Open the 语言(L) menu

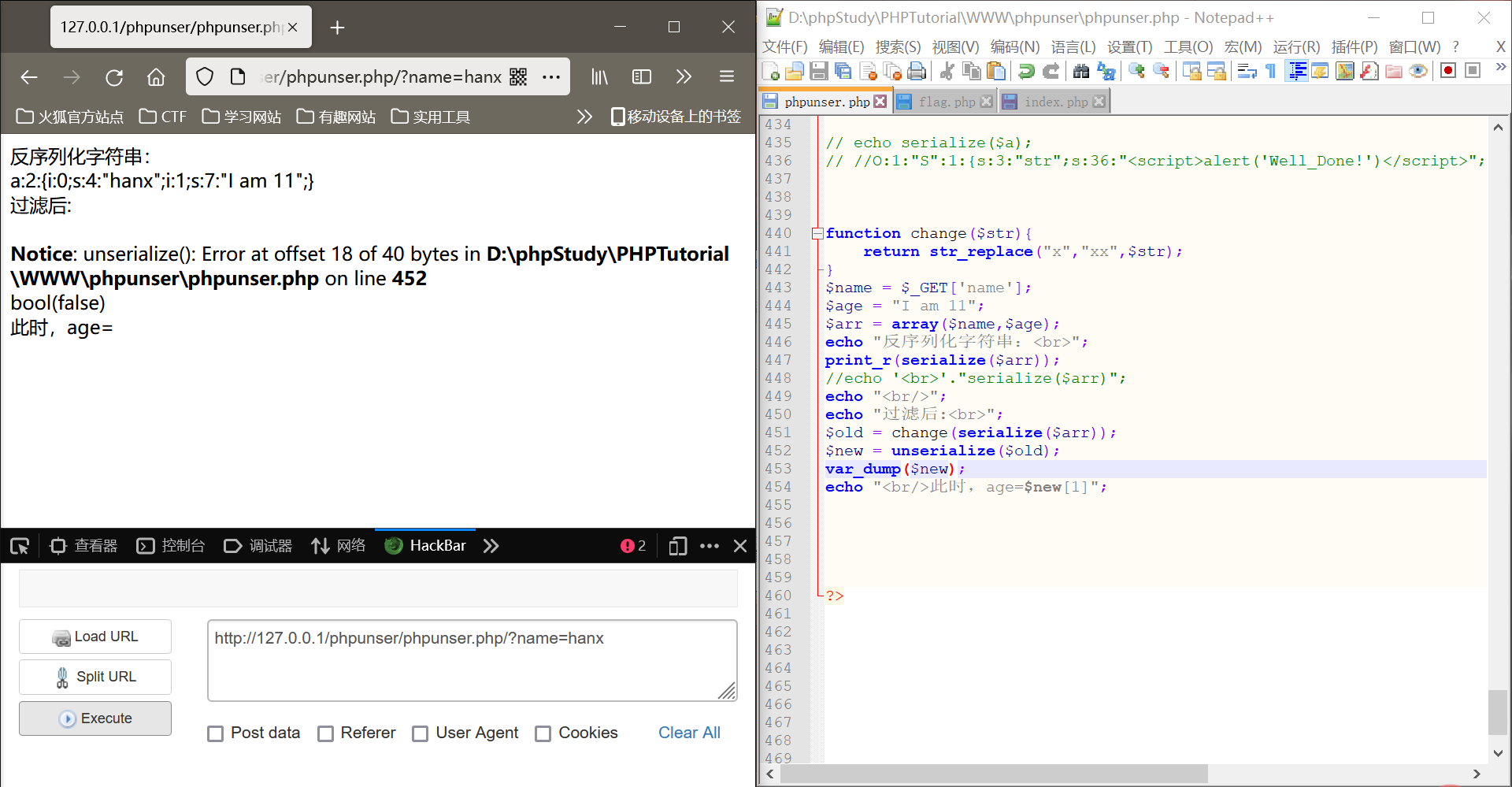(x=1073, y=47)
